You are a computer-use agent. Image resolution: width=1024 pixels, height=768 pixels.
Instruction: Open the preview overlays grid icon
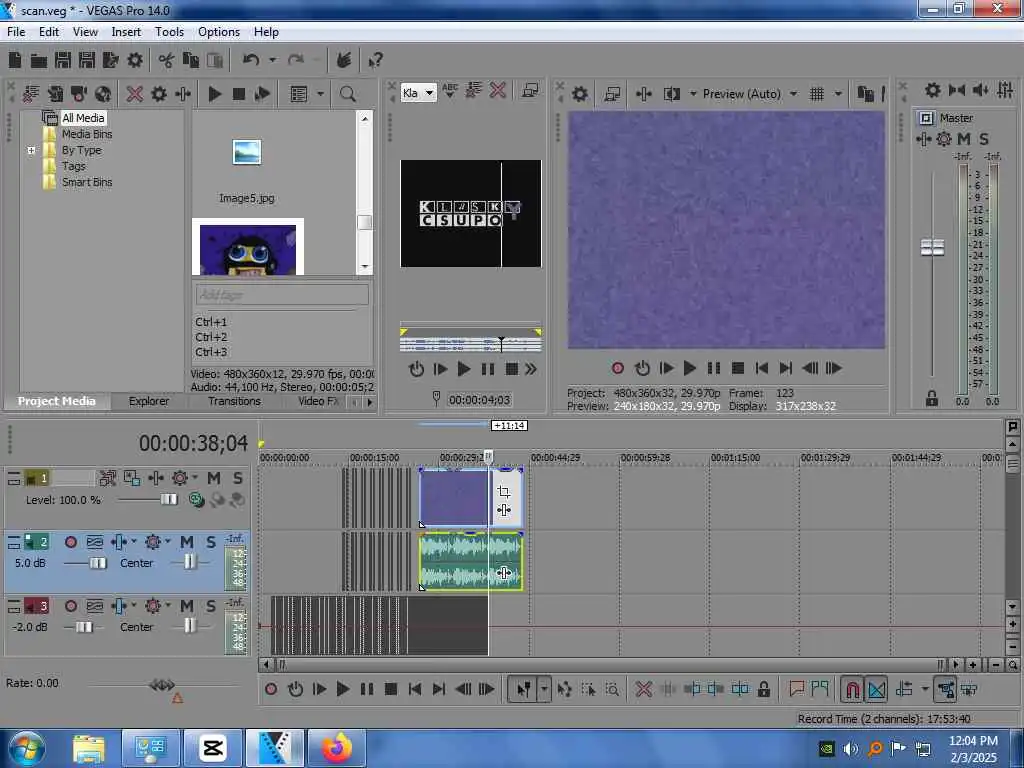(816, 94)
